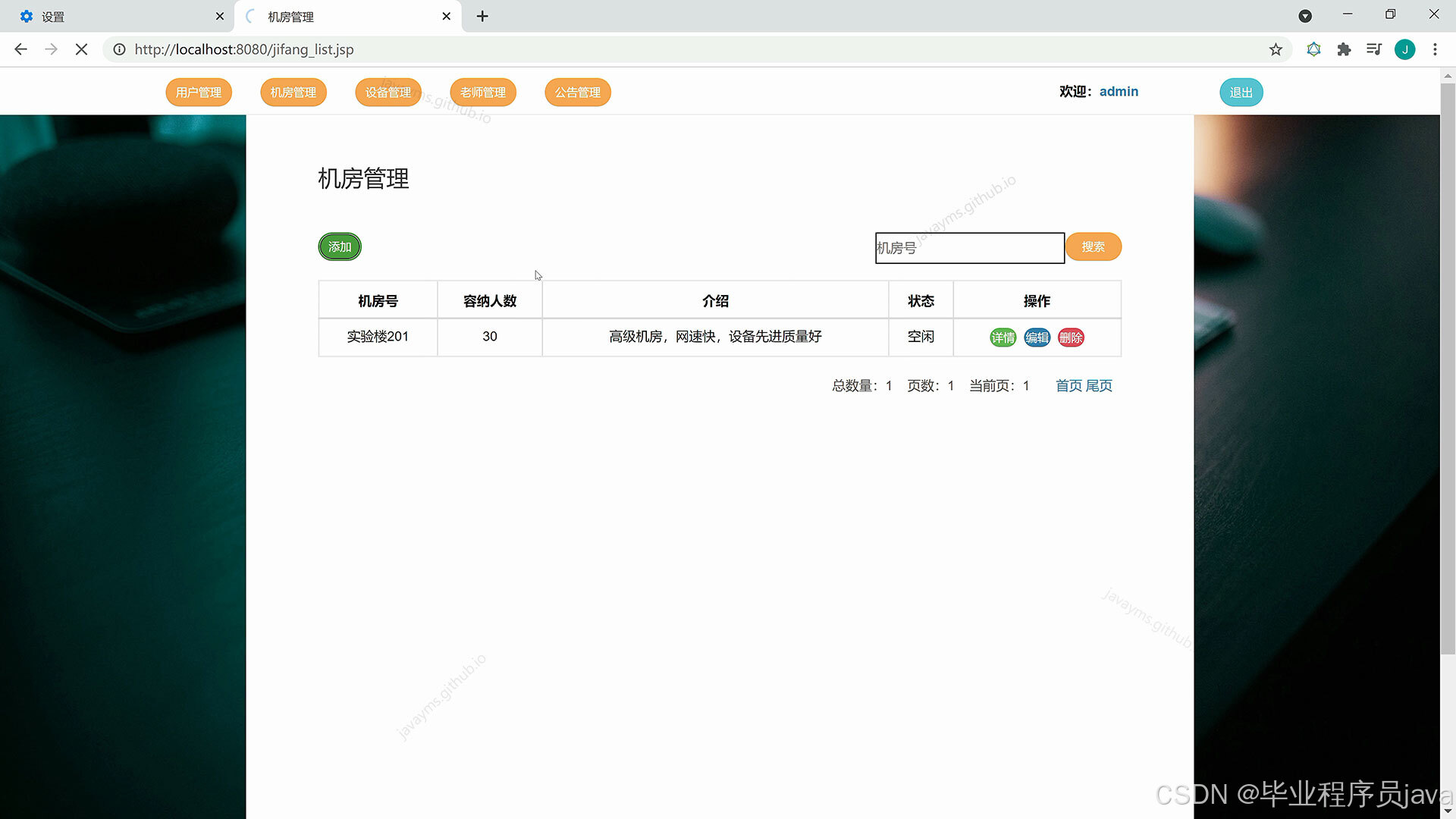Click the hexagon extension icon
This screenshot has height=819, width=1456.
1313,49
